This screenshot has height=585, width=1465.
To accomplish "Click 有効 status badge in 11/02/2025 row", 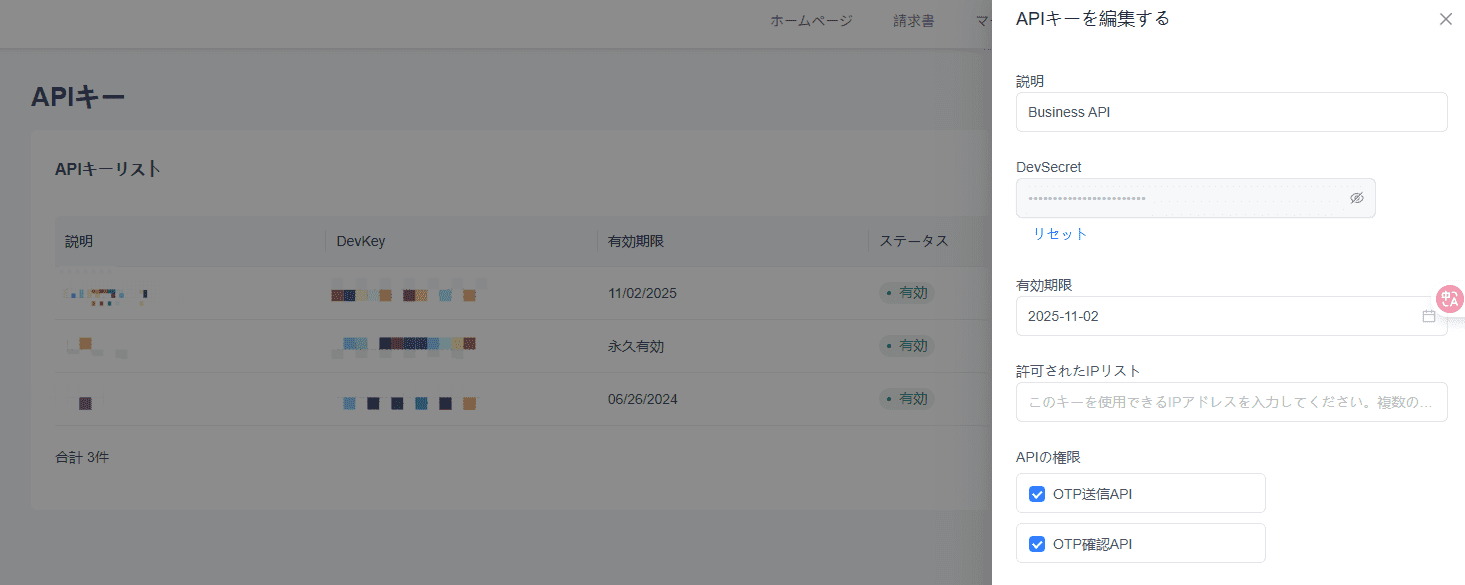I will coord(907,293).
